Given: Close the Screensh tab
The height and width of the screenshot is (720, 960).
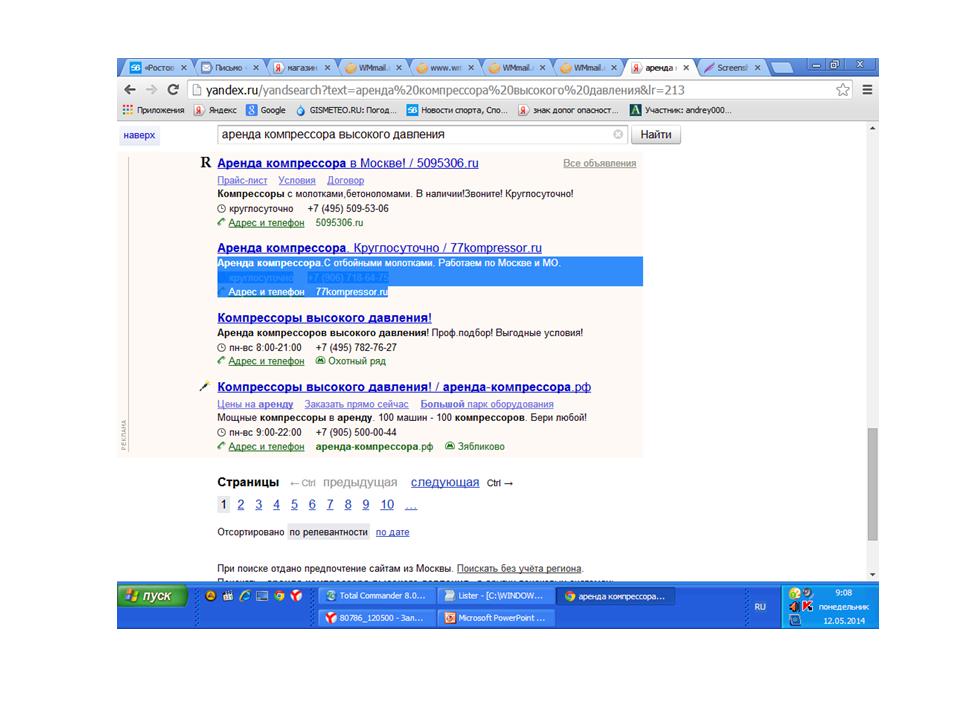Looking at the screenshot, I should pos(757,68).
